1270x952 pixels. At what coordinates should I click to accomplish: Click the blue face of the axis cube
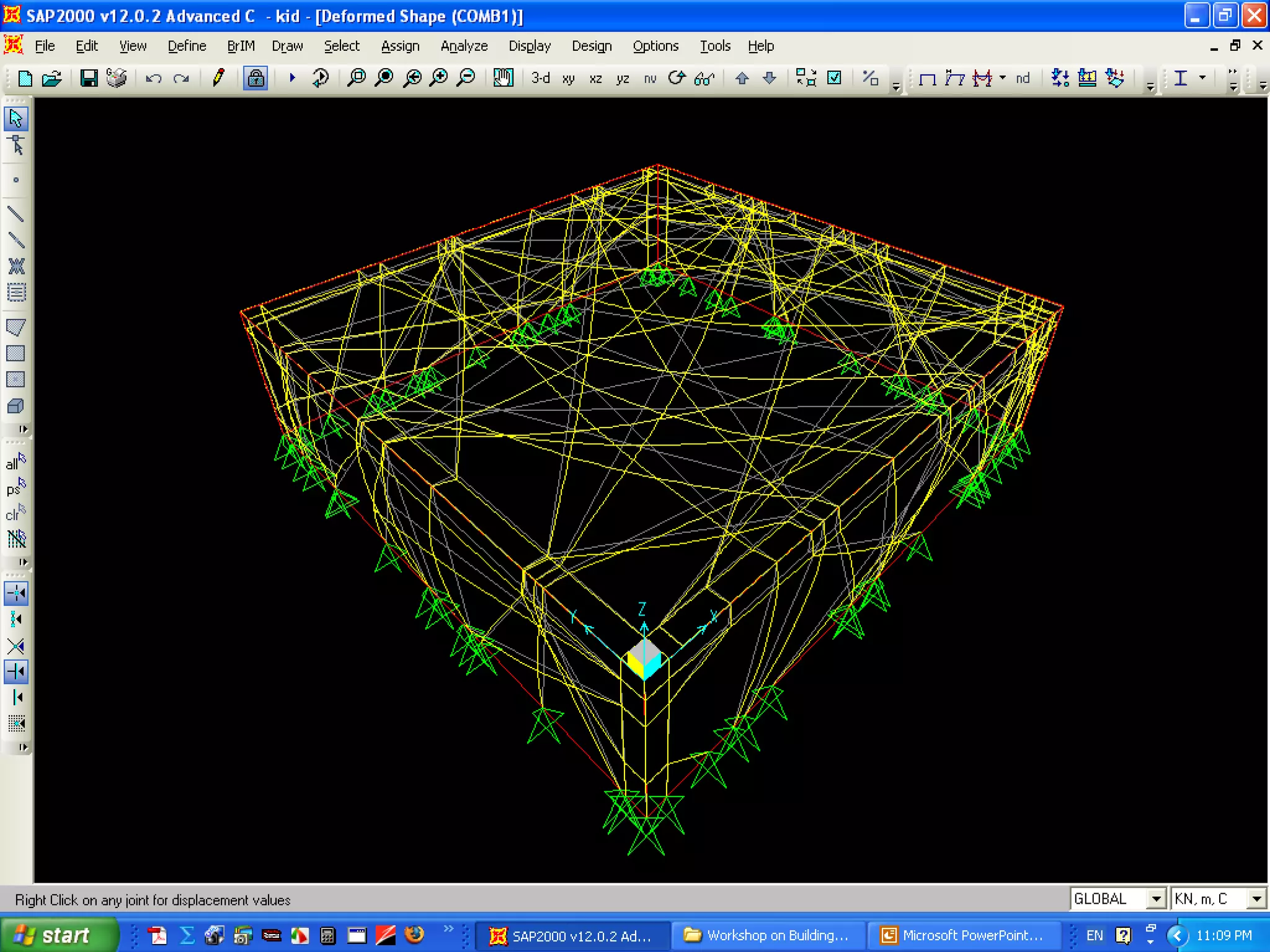(x=653, y=668)
